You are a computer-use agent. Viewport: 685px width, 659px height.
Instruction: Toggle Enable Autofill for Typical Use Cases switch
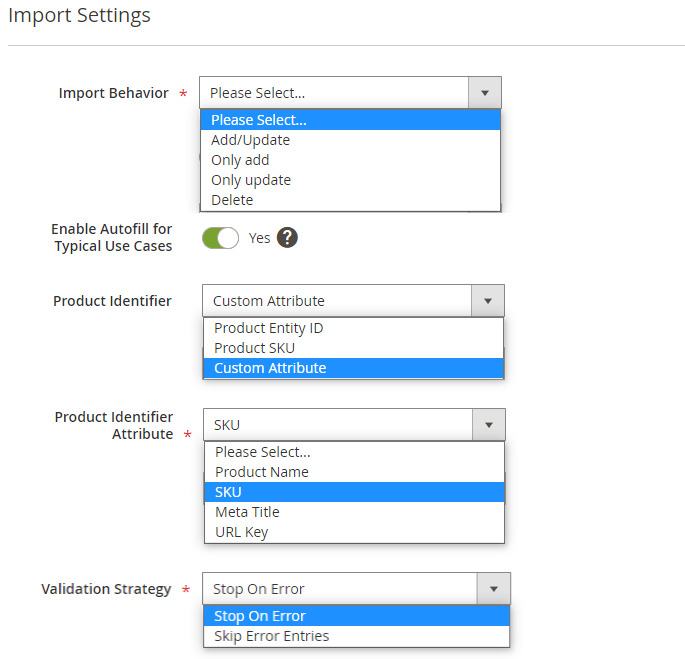click(x=220, y=238)
